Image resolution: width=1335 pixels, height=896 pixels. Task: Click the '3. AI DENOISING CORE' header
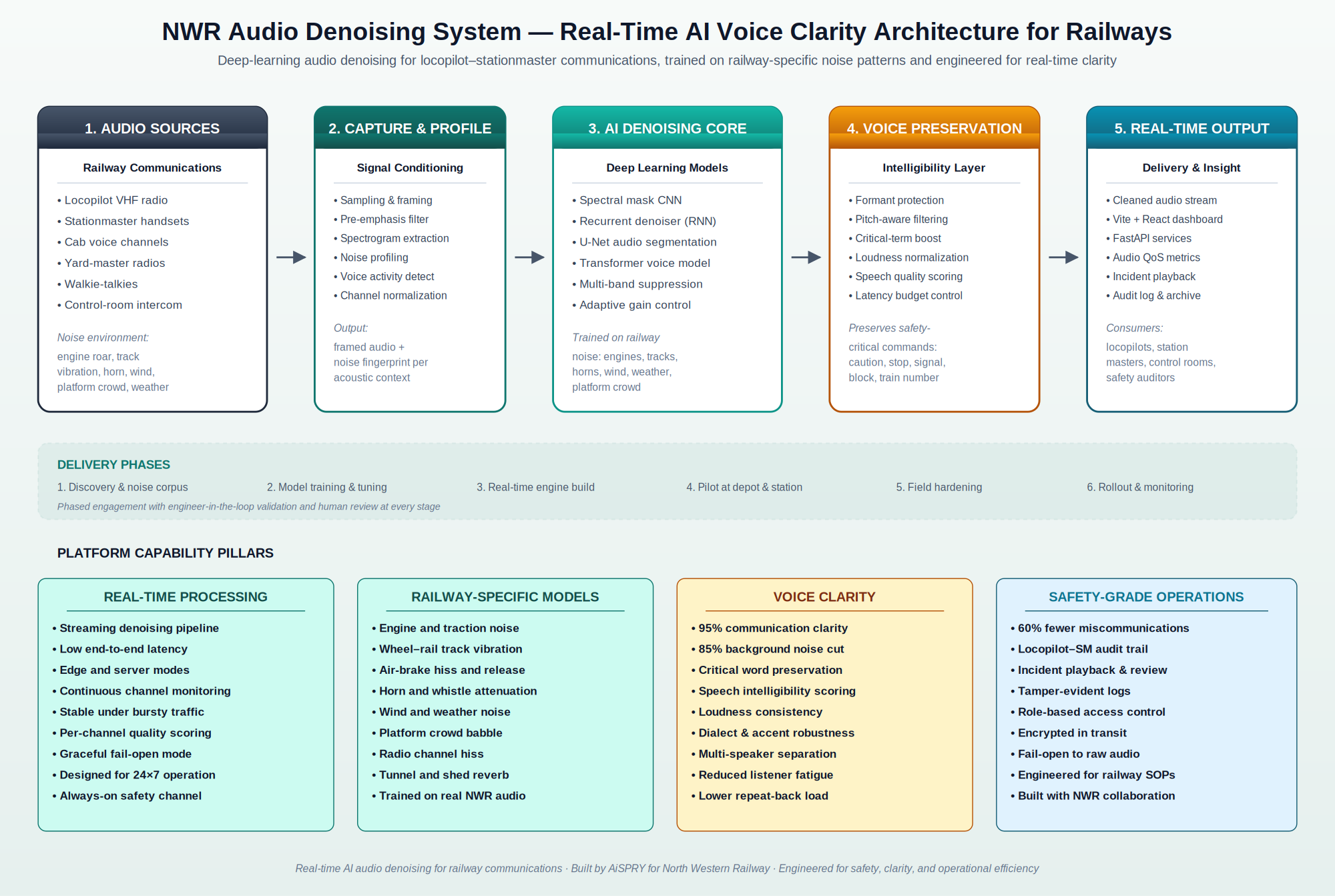pos(667,128)
